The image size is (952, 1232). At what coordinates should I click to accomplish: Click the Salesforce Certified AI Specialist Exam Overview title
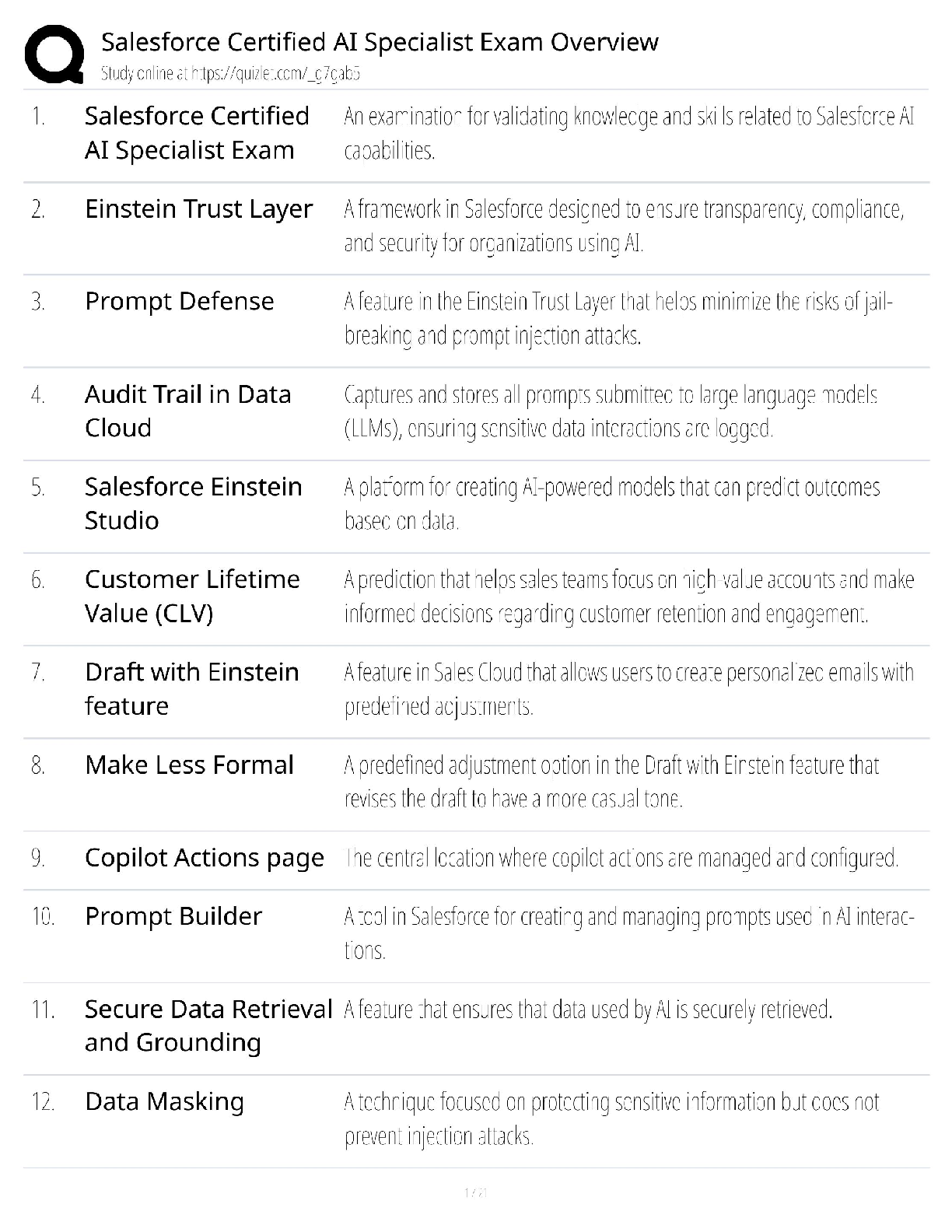tap(380, 41)
